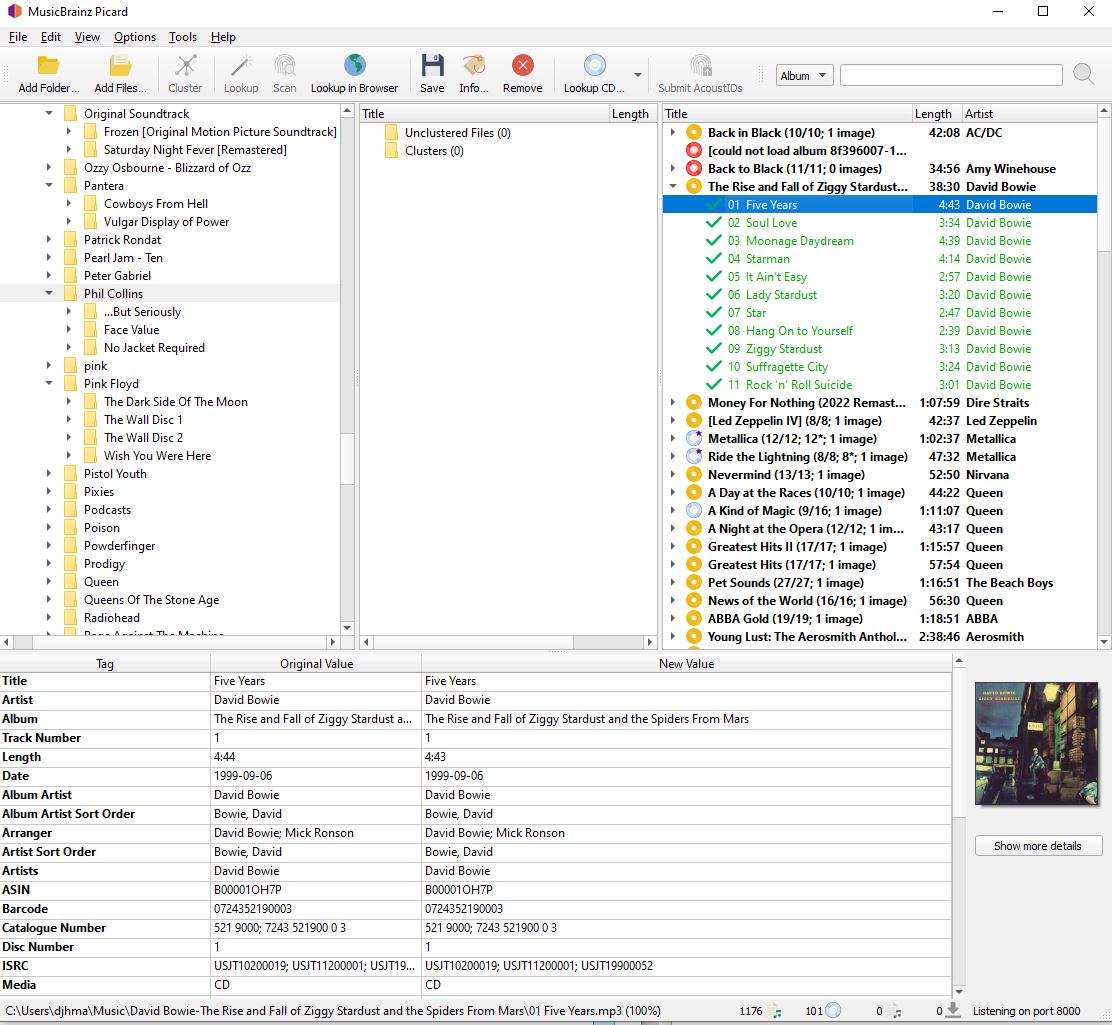Sort the album list by Length column
Image resolution: width=1112 pixels, height=1025 pixels.
click(x=934, y=114)
